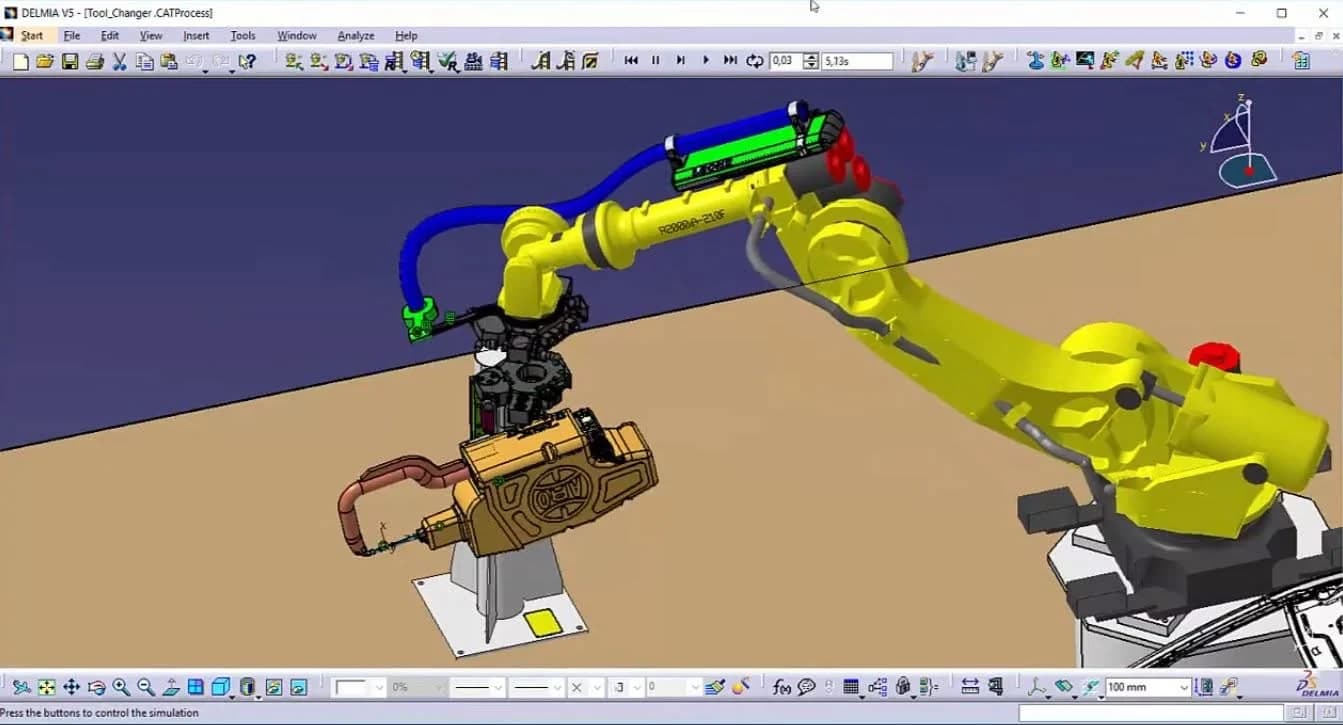
Task: Open the opacity percentage dropdown
Action: coord(438,688)
